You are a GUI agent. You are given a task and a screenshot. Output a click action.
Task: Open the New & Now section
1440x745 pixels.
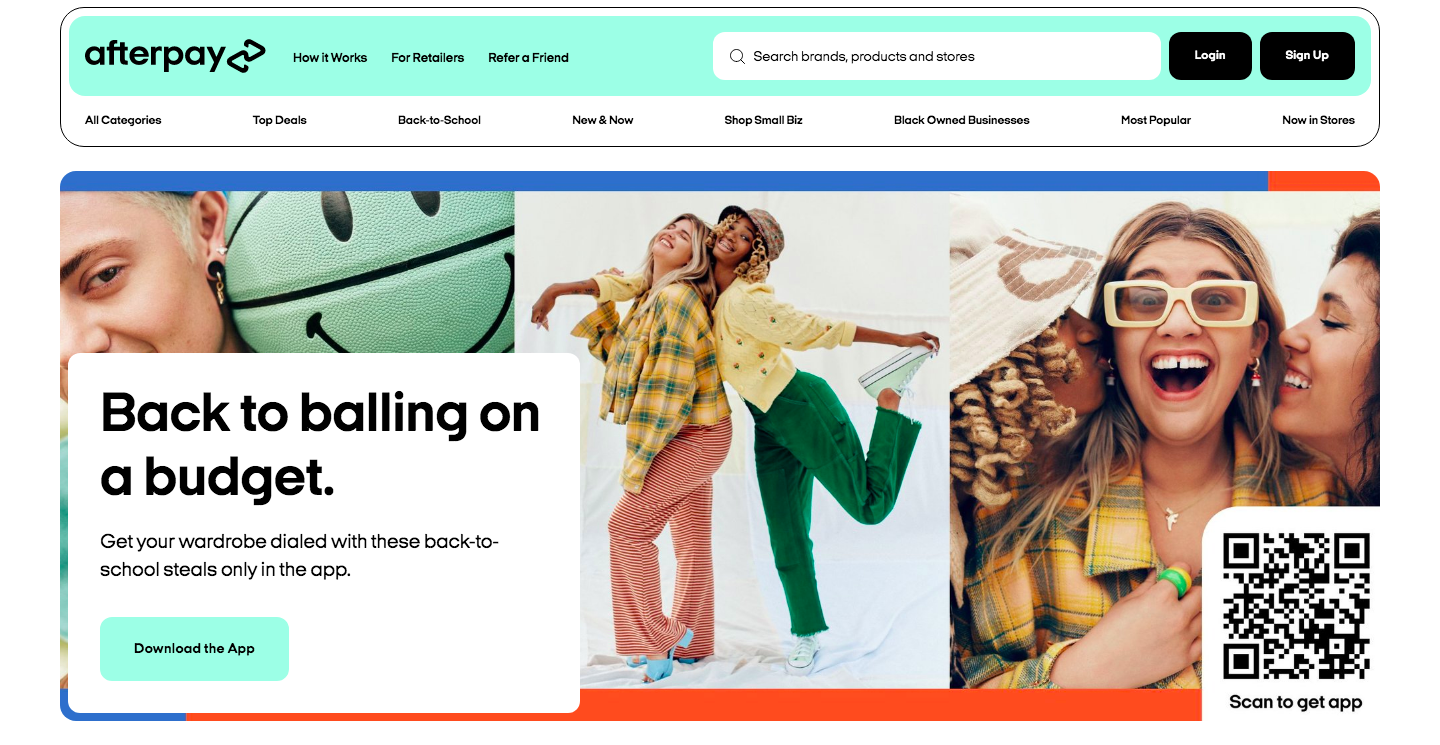coord(603,120)
